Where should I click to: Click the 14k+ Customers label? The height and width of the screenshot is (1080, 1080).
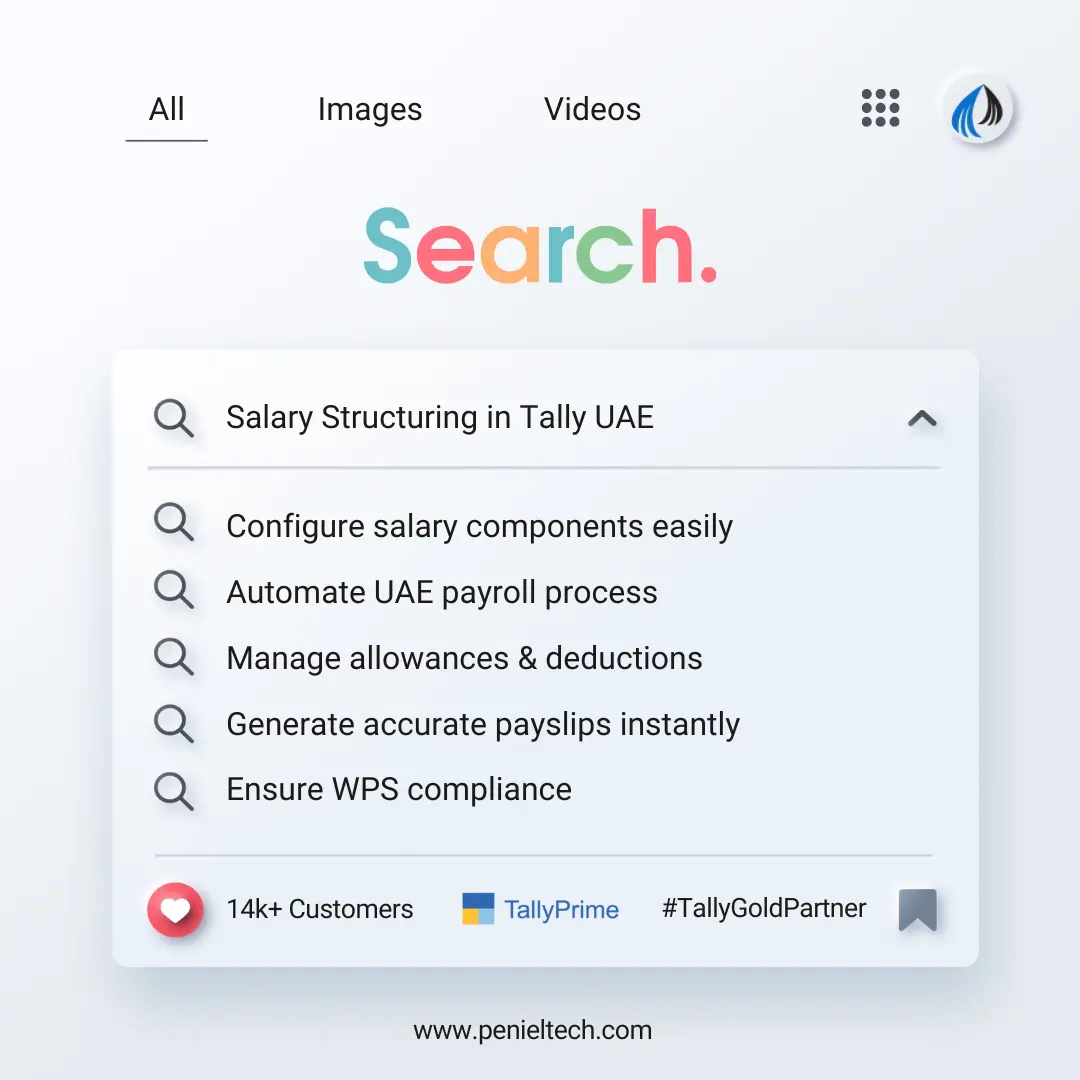[320, 910]
